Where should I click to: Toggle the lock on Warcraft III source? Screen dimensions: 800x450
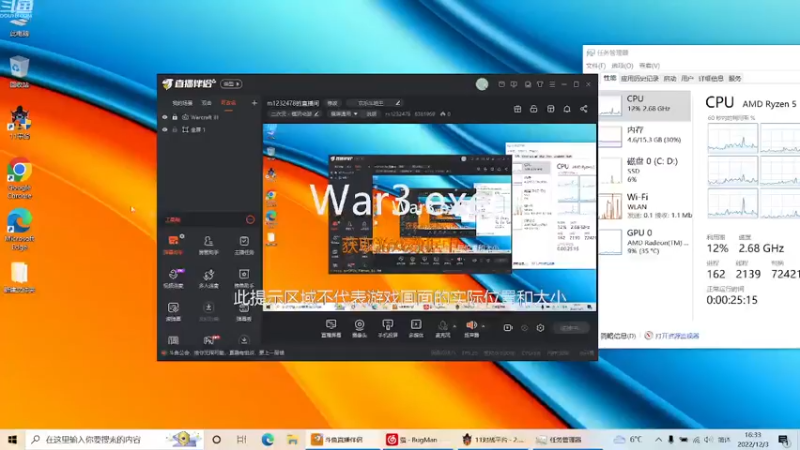coord(174,117)
